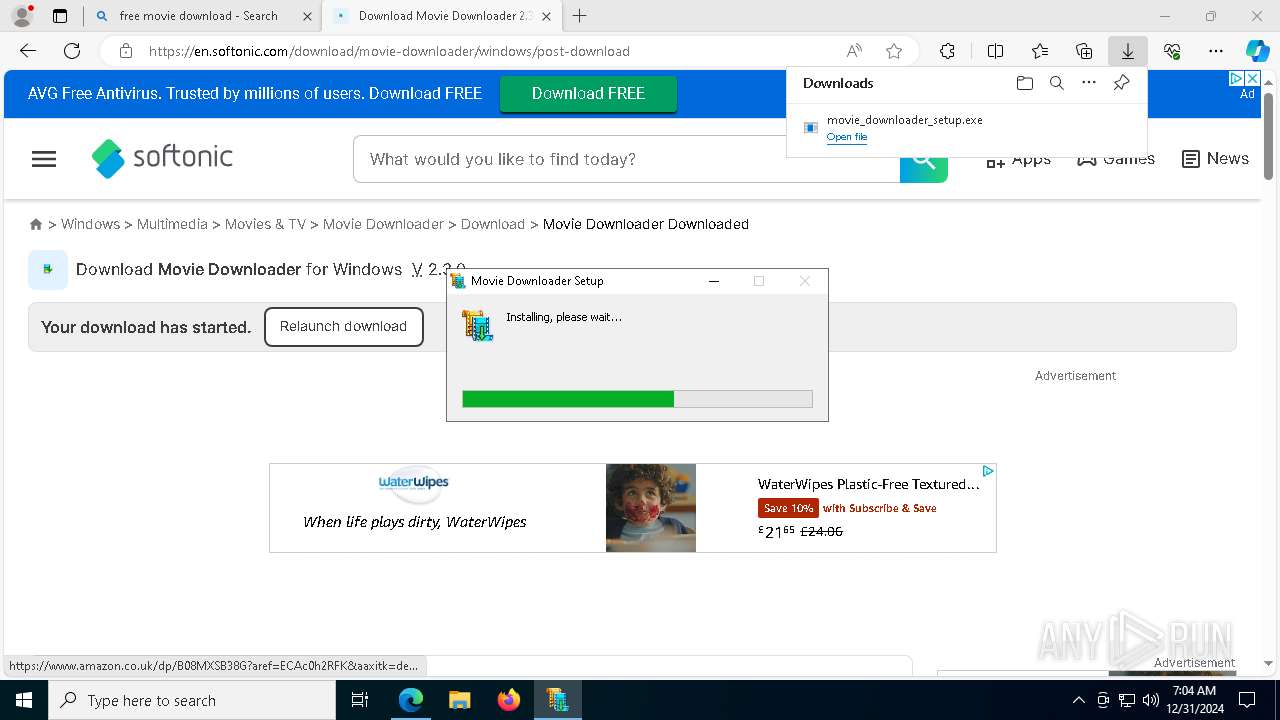Open Firefox from taskbar
The width and height of the screenshot is (1280, 720).
[x=509, y=700]
